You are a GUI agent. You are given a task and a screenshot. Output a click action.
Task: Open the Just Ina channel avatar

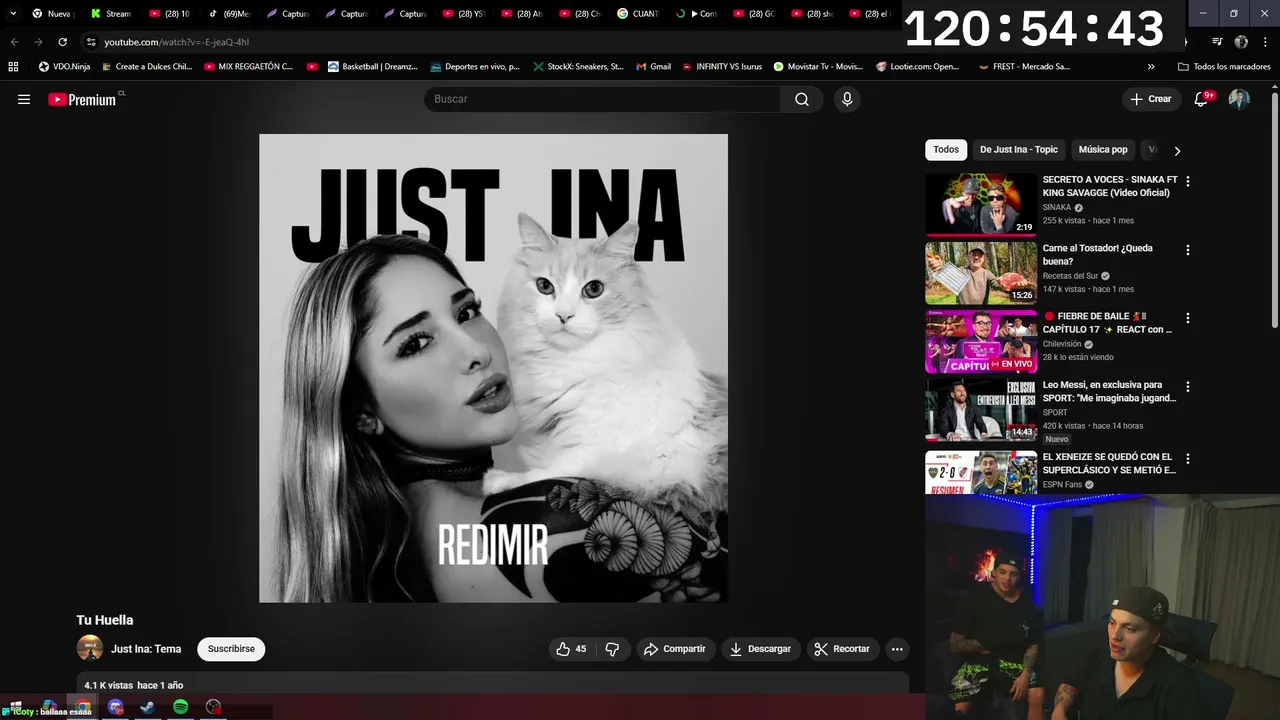coord(90,648)
